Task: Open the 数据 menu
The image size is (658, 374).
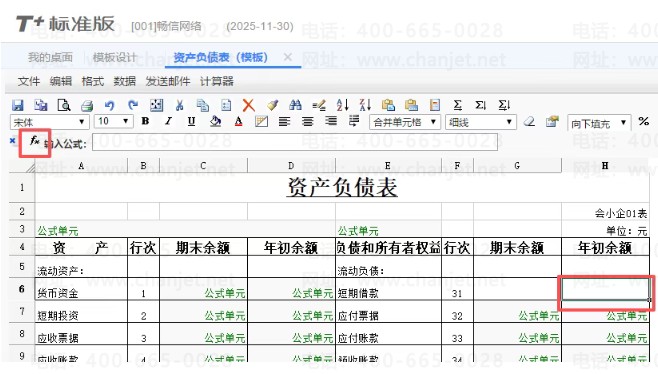Action: point(125,81)
